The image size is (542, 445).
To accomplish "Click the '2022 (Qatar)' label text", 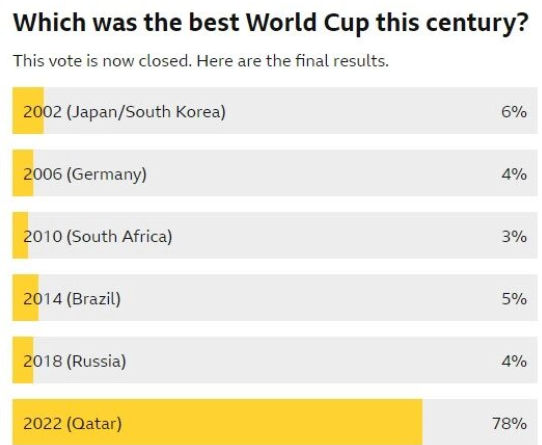I will 73,424.
